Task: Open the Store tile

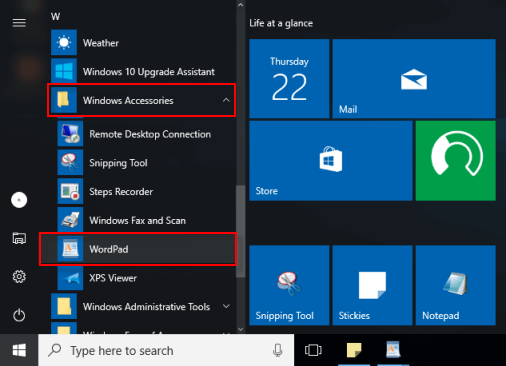Action: [x=331, y=161]
